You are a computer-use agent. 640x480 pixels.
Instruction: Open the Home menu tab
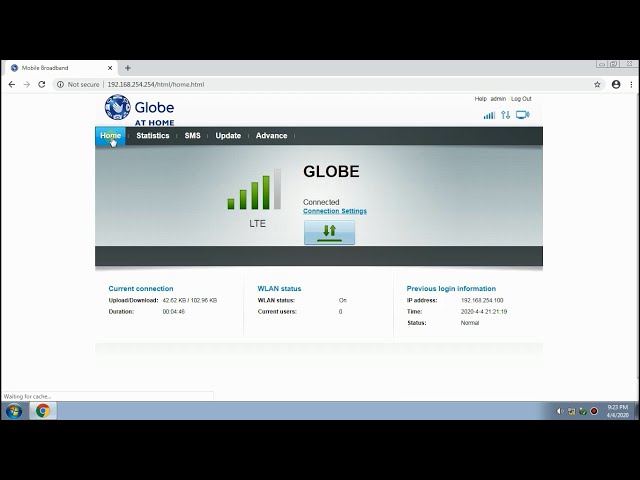point(110,136)
